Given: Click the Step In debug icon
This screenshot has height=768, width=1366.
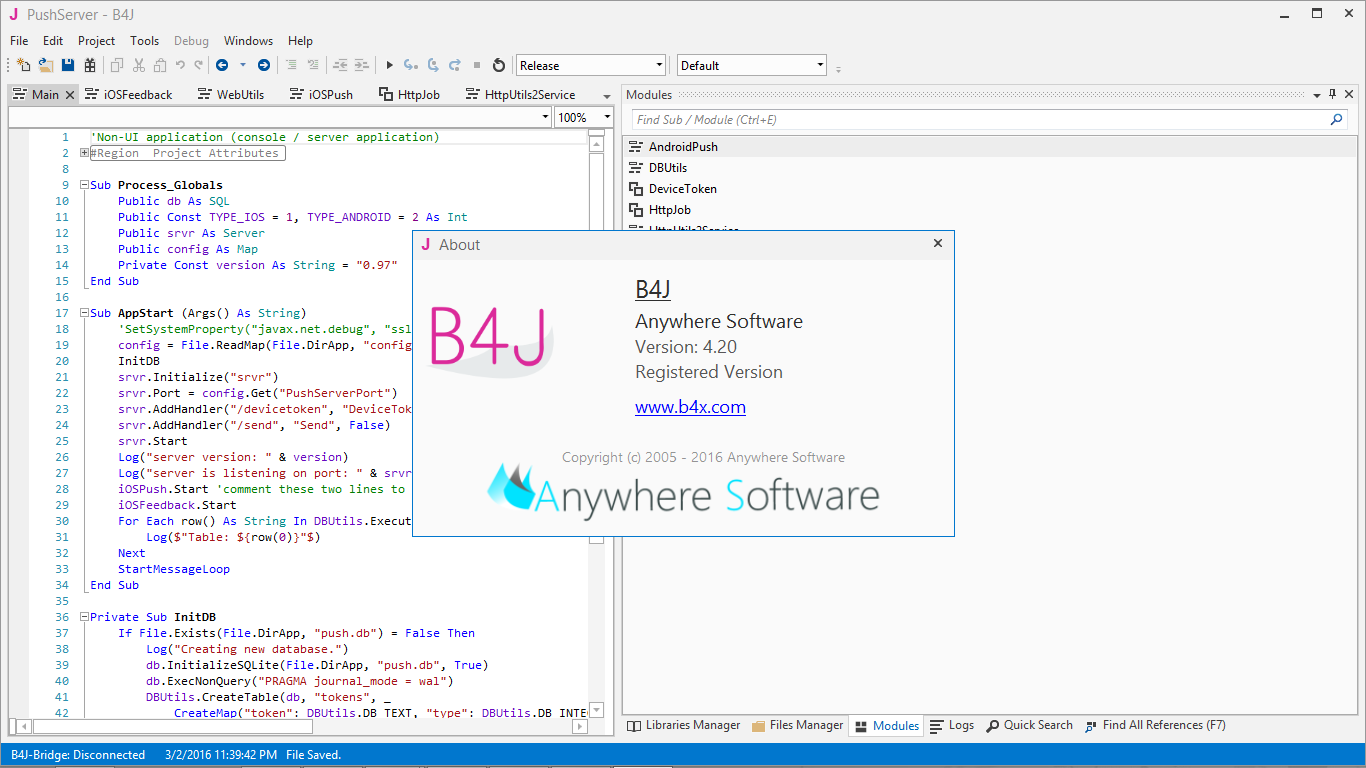Looking at the screenshot, I should tap(410, 65).
